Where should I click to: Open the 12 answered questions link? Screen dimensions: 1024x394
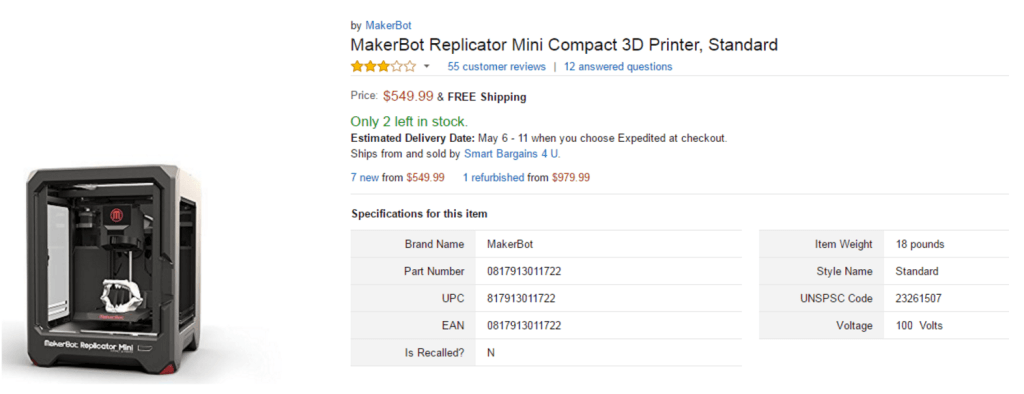pyautogui.click(x=618, y=67)
